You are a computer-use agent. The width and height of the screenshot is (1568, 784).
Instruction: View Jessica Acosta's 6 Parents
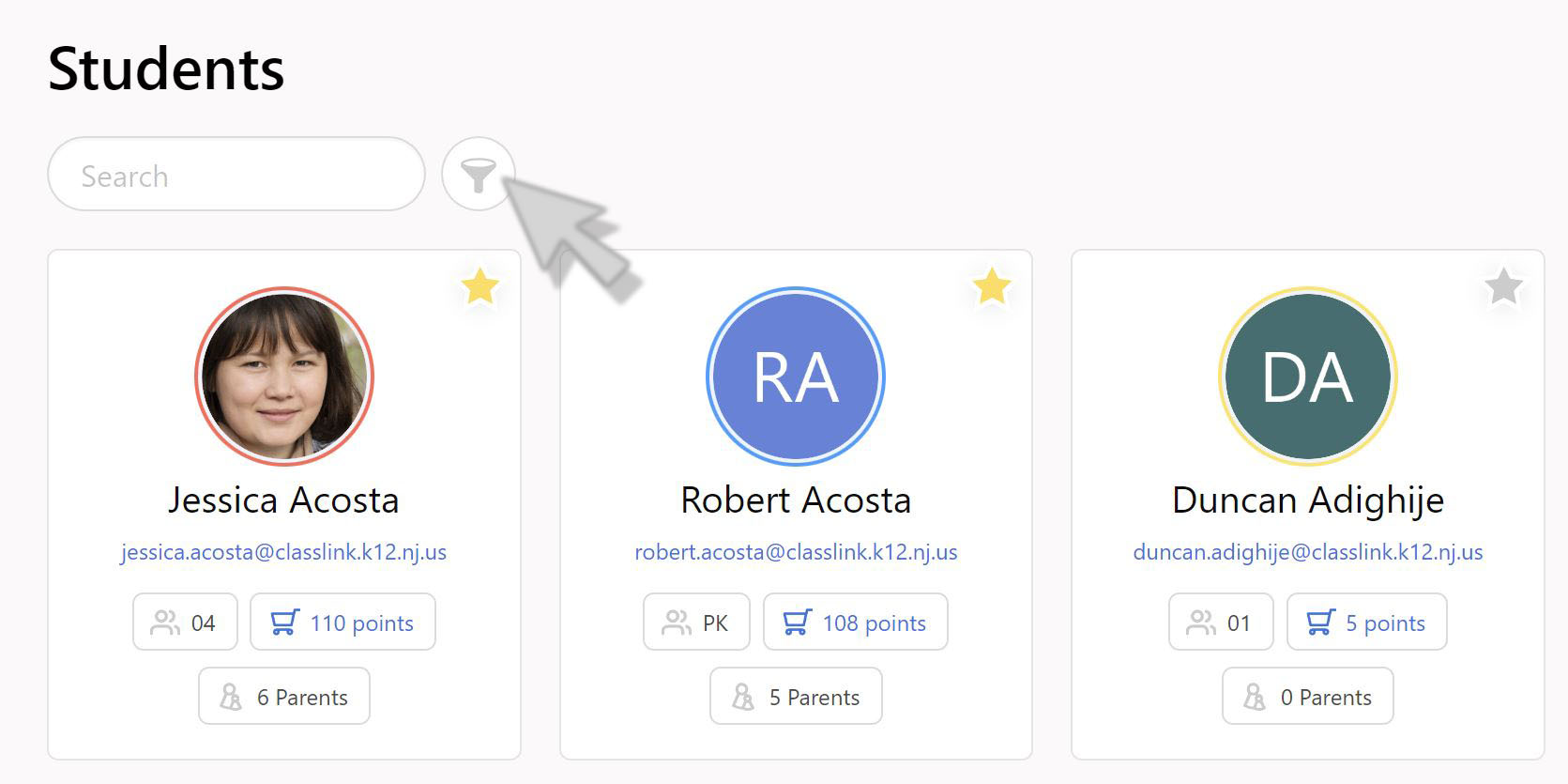pyautogui.click(x=284, y=697)
